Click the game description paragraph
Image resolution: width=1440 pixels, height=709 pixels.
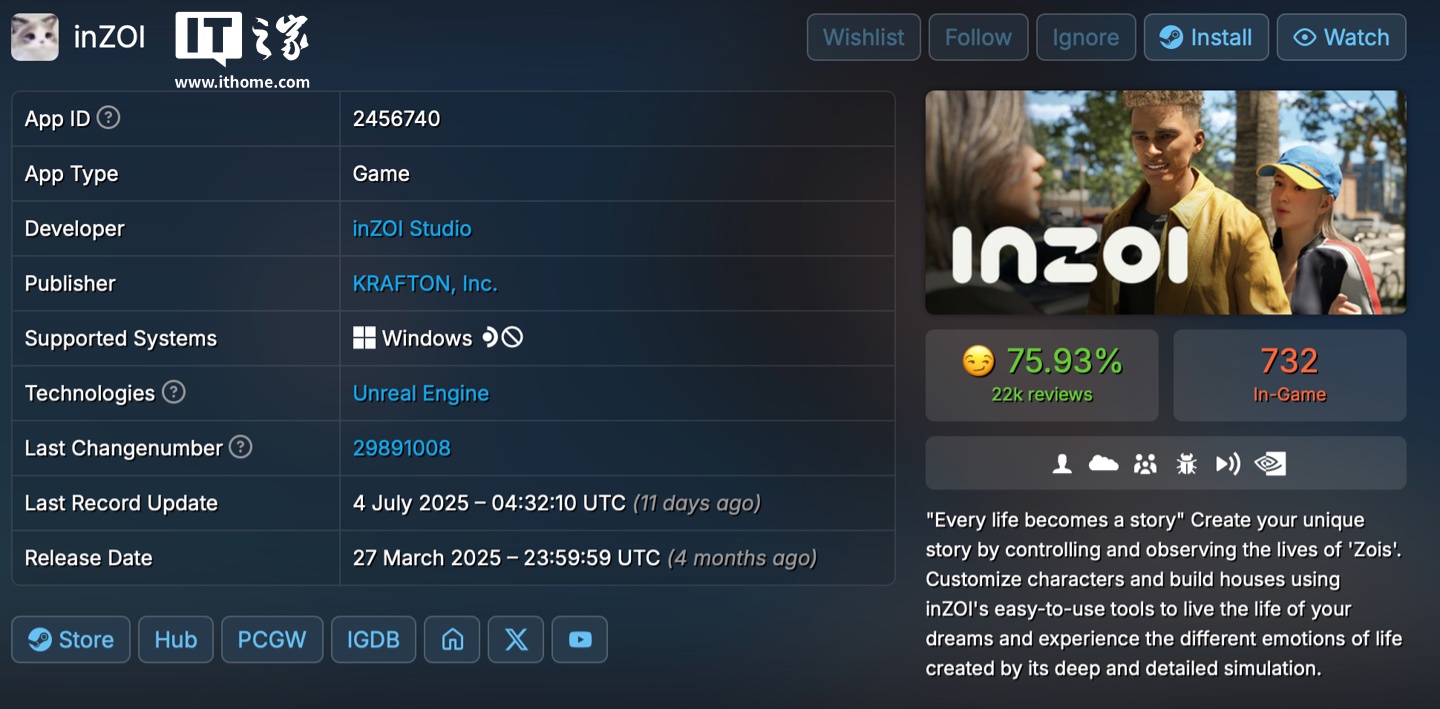(x=1164, y=594)
